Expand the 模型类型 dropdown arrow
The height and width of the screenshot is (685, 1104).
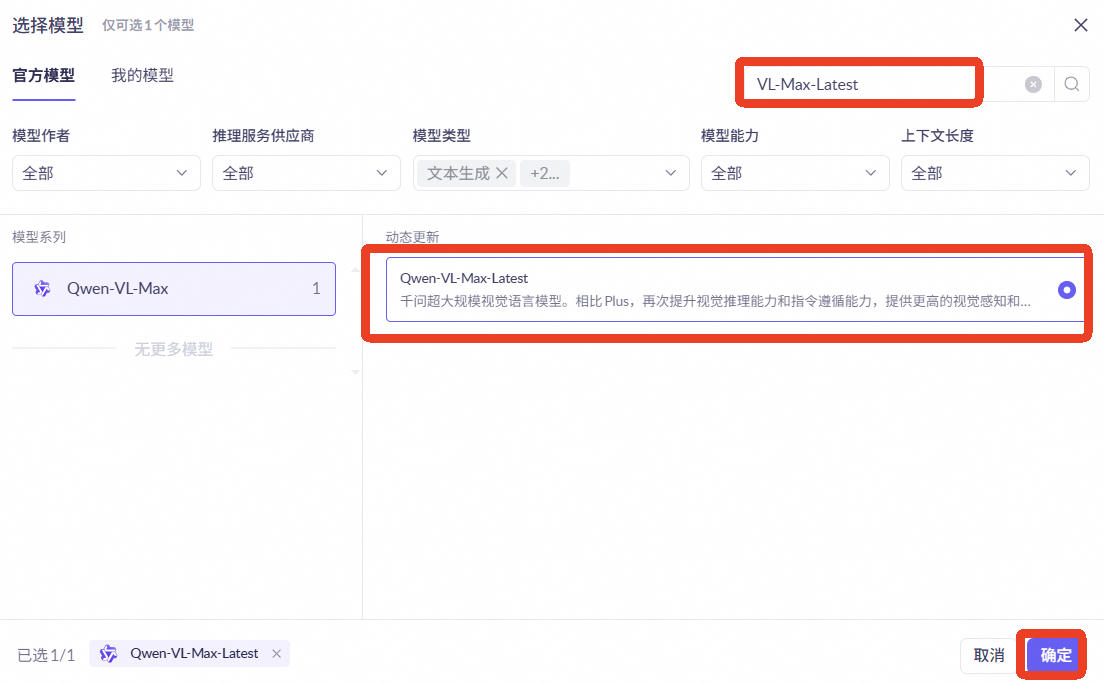point(670,173)
